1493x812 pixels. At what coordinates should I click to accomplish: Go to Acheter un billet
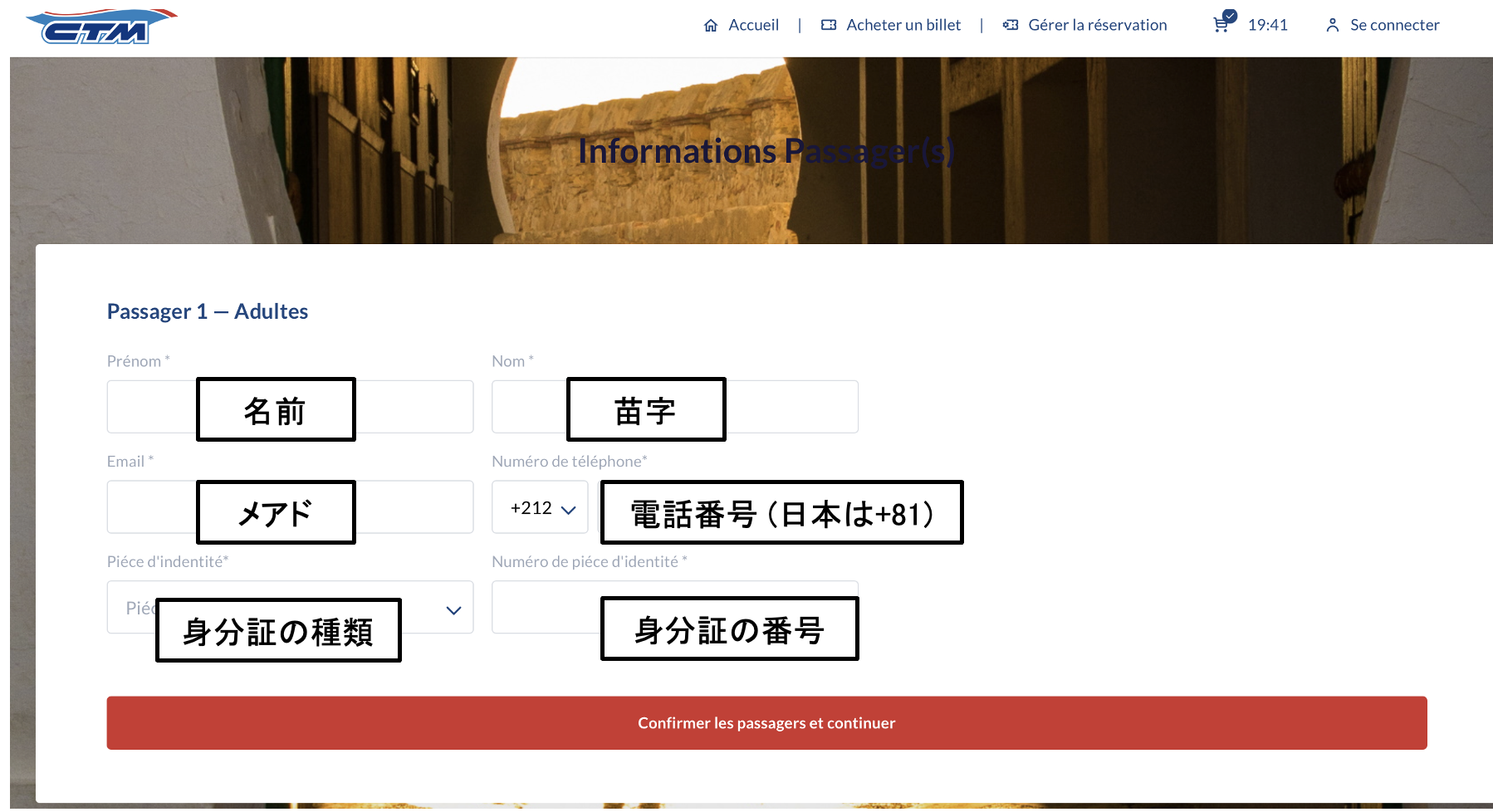coord(903,26)
